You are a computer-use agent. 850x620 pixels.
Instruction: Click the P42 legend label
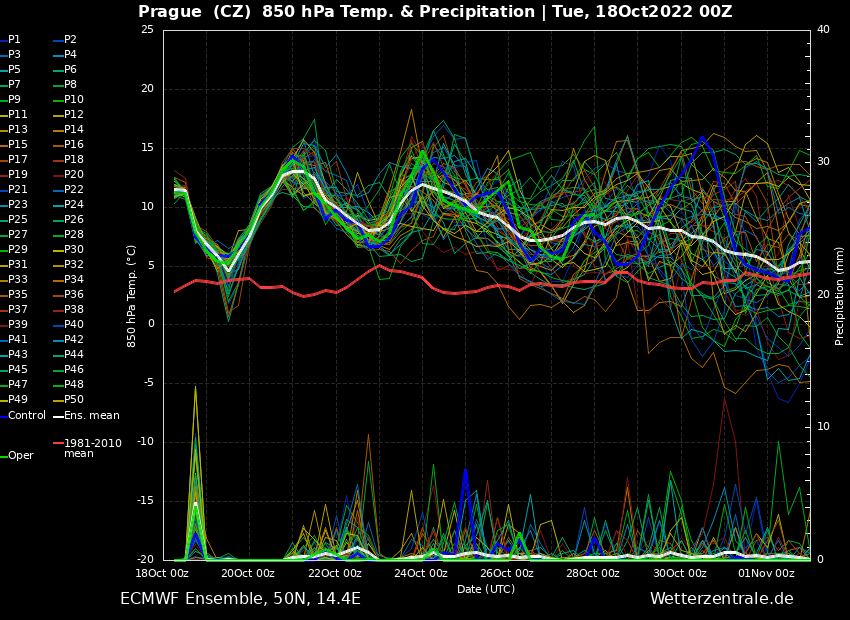[74, 339]
